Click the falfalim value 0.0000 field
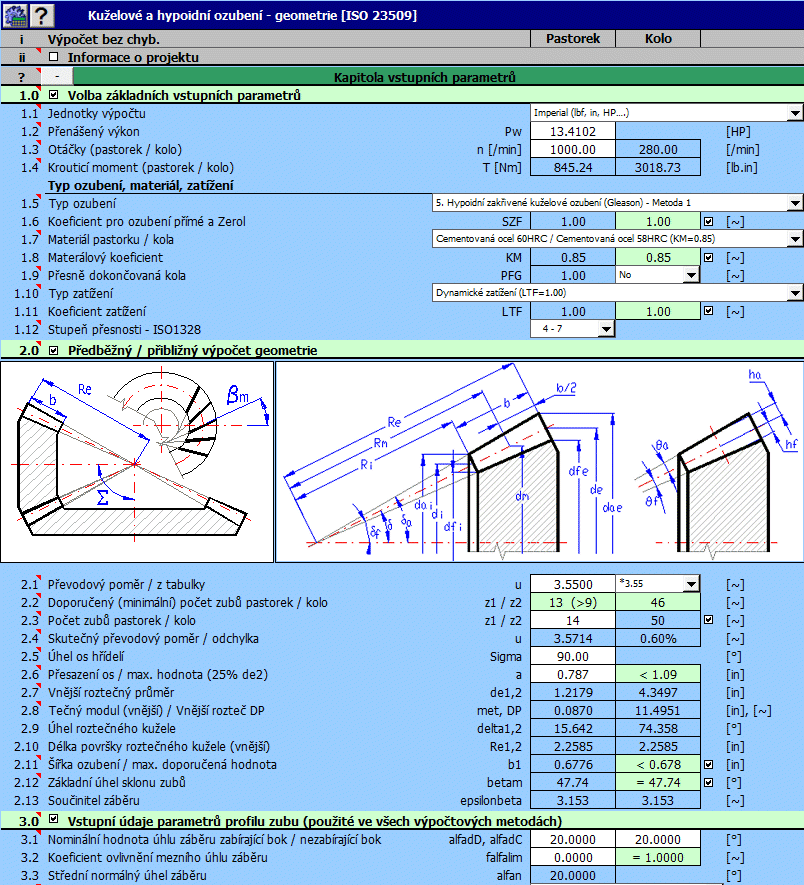The height and width of the screenshot is (885, 804). (573, 857)
